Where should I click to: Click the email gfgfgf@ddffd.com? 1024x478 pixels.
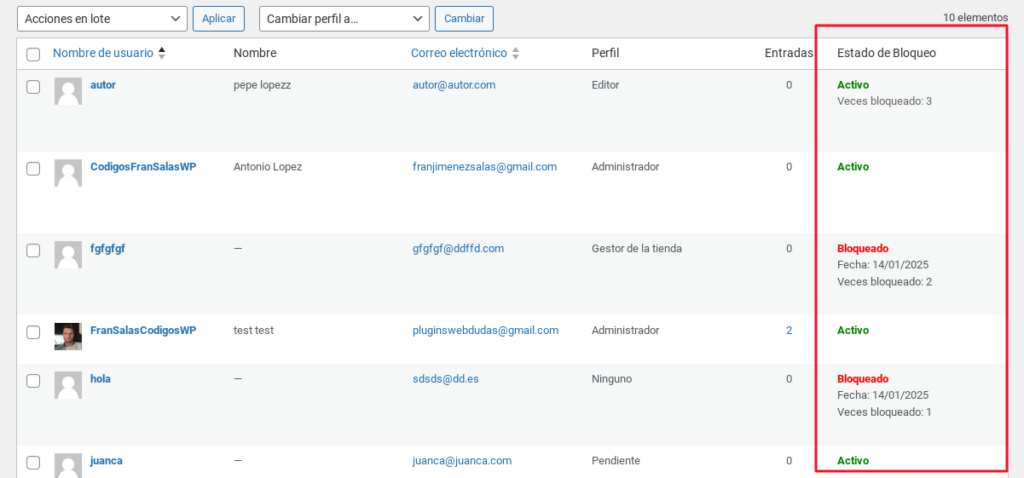click(458, 248)
